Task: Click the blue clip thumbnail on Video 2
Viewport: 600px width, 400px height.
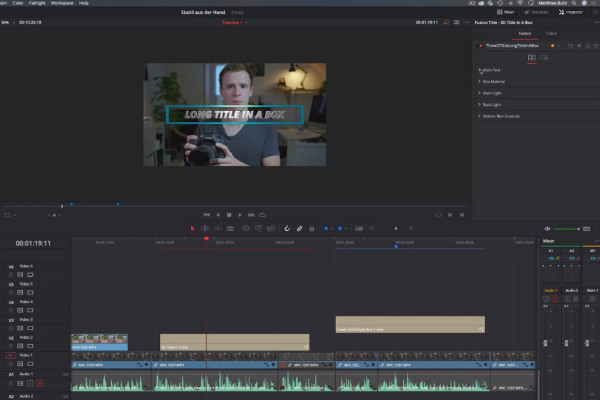Action: [x=99, y=342]
